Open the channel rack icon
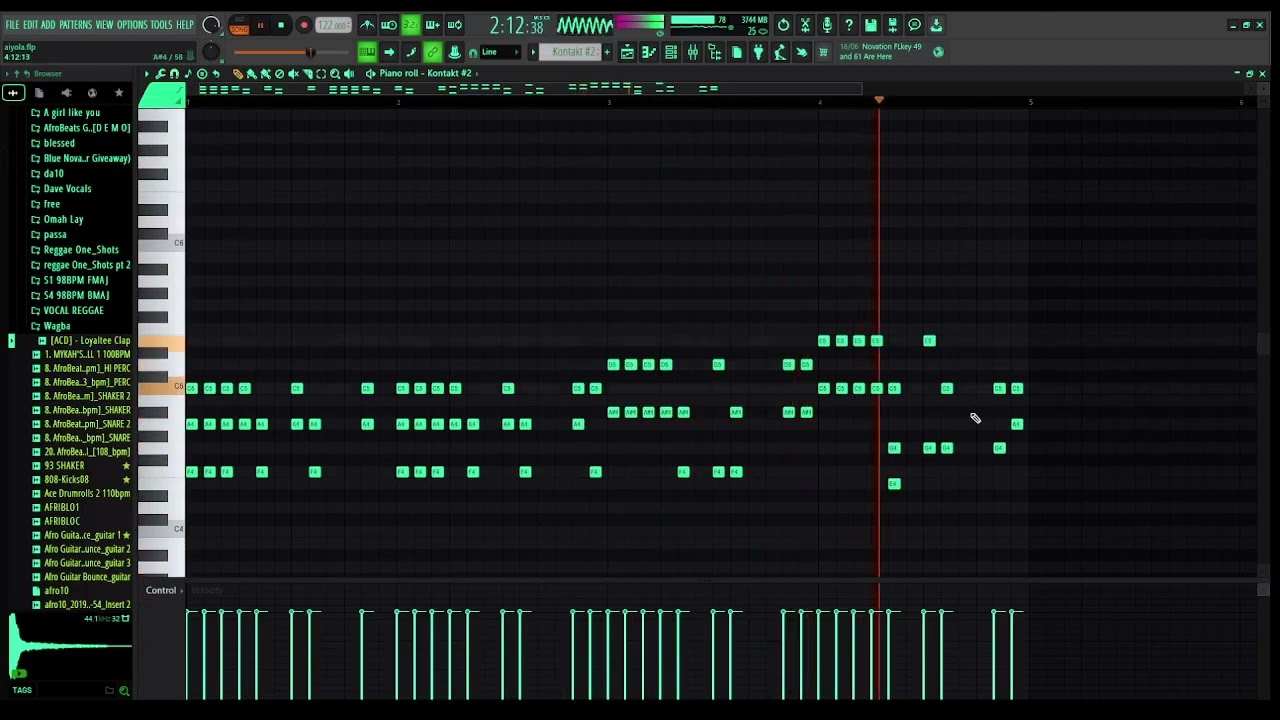The height and width of the screenshot is (720, 1280). pyautogui.click(x=671, y=52)
